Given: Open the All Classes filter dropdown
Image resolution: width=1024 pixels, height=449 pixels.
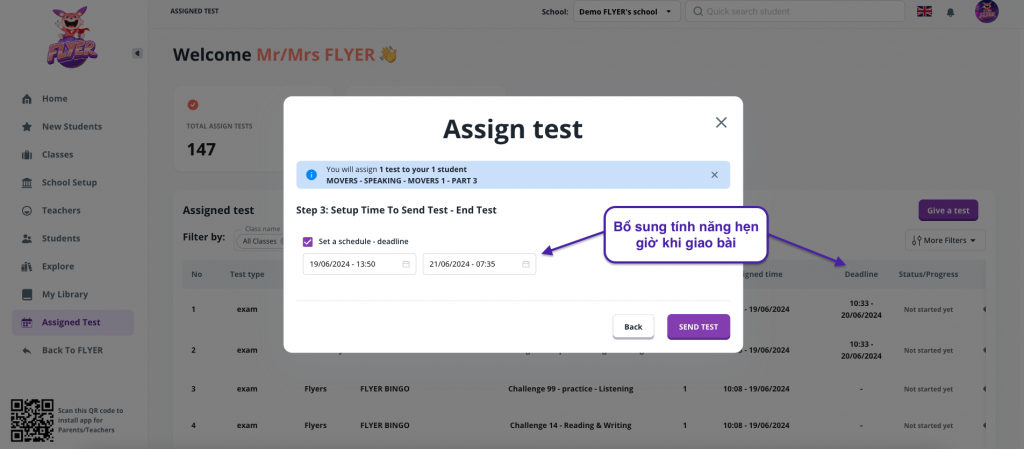Looking at the screenshot, I should (260, 241).
